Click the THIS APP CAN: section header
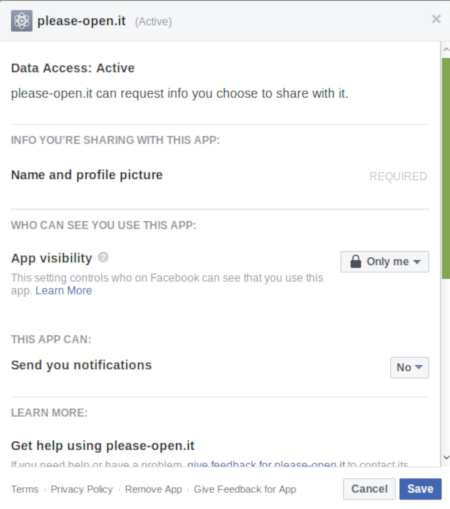 pyautogui.click(x=51, y=339)
